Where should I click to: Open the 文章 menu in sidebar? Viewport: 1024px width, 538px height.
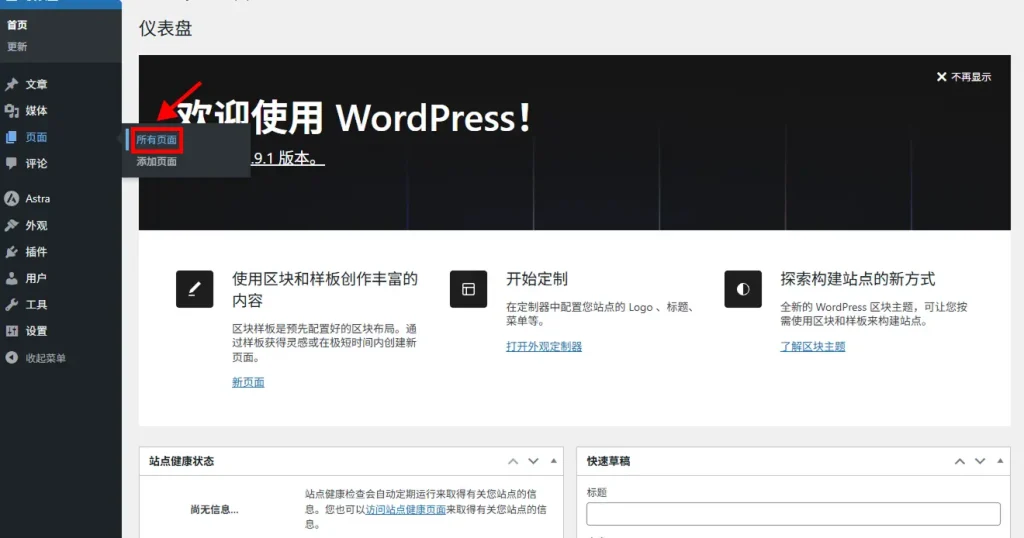[x=37, y=84]
